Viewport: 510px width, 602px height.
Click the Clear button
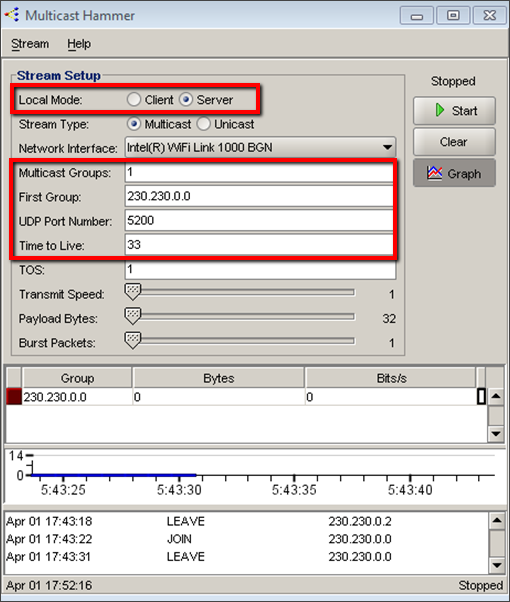tap(454, 142)
